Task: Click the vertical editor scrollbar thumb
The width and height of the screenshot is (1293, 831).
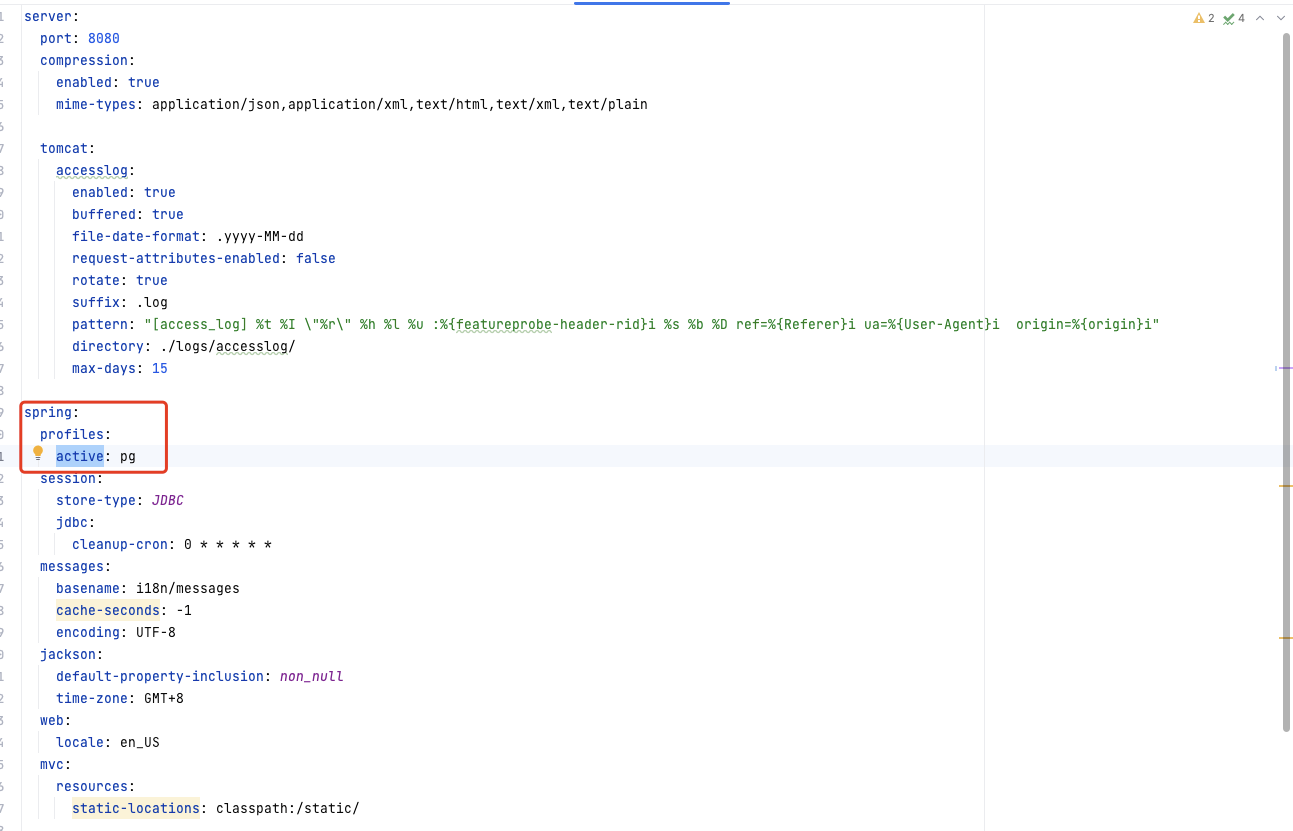Action: (x=1286, y=380)
